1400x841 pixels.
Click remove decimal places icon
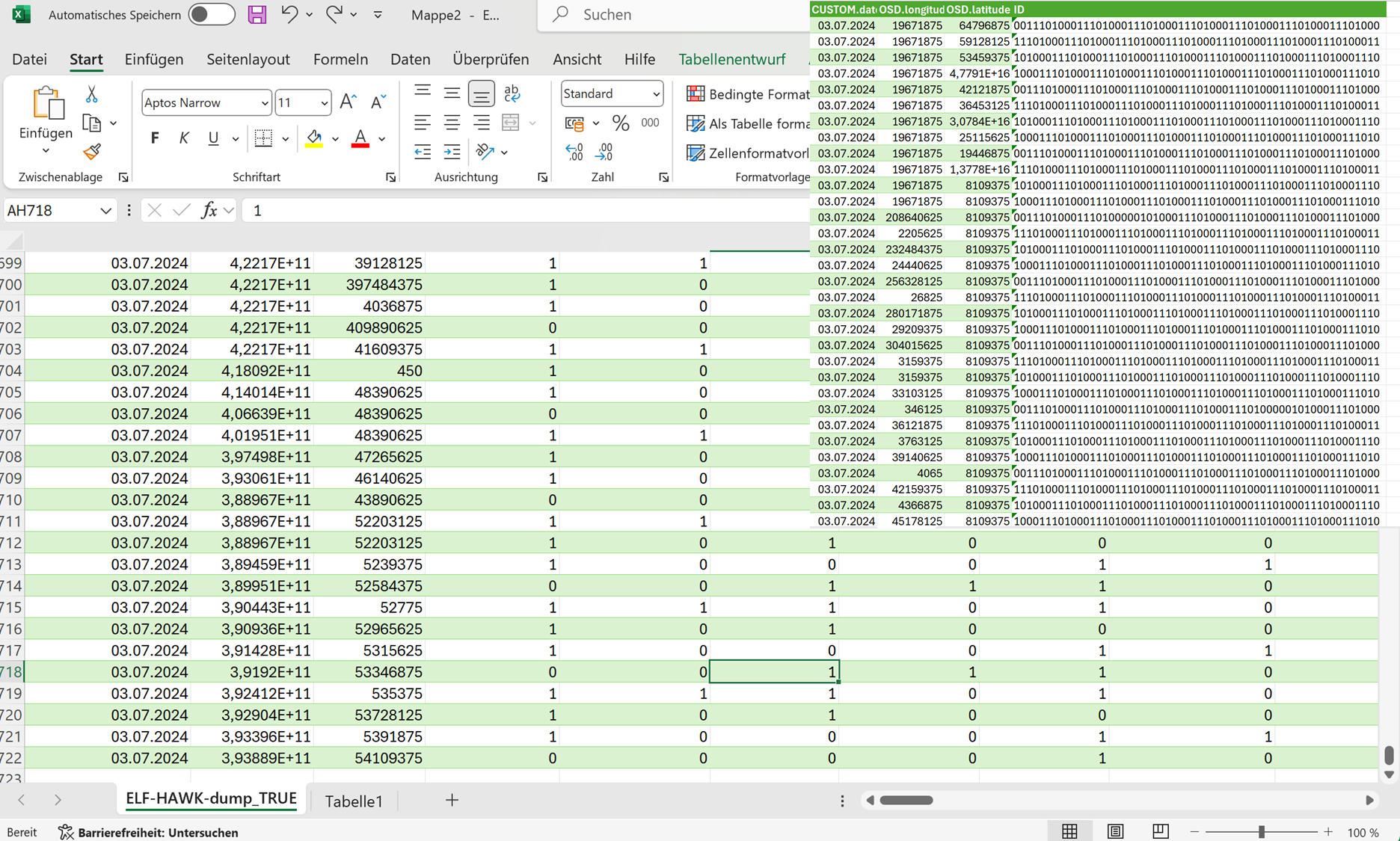coord(604,152)
